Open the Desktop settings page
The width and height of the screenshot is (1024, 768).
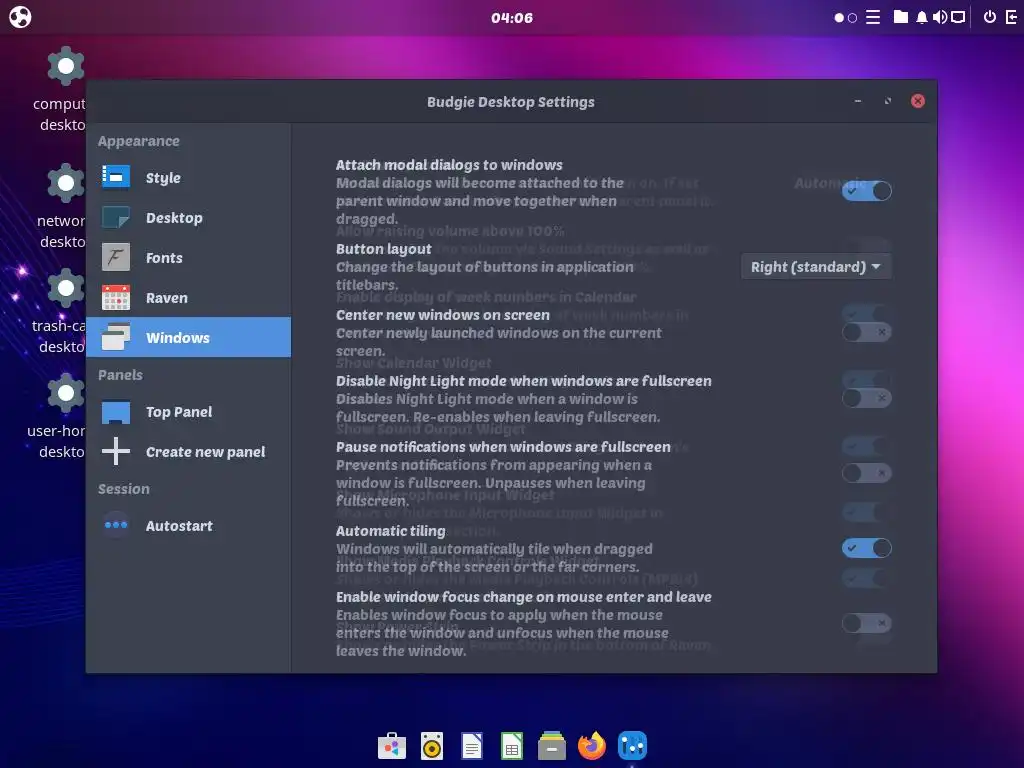188,217
